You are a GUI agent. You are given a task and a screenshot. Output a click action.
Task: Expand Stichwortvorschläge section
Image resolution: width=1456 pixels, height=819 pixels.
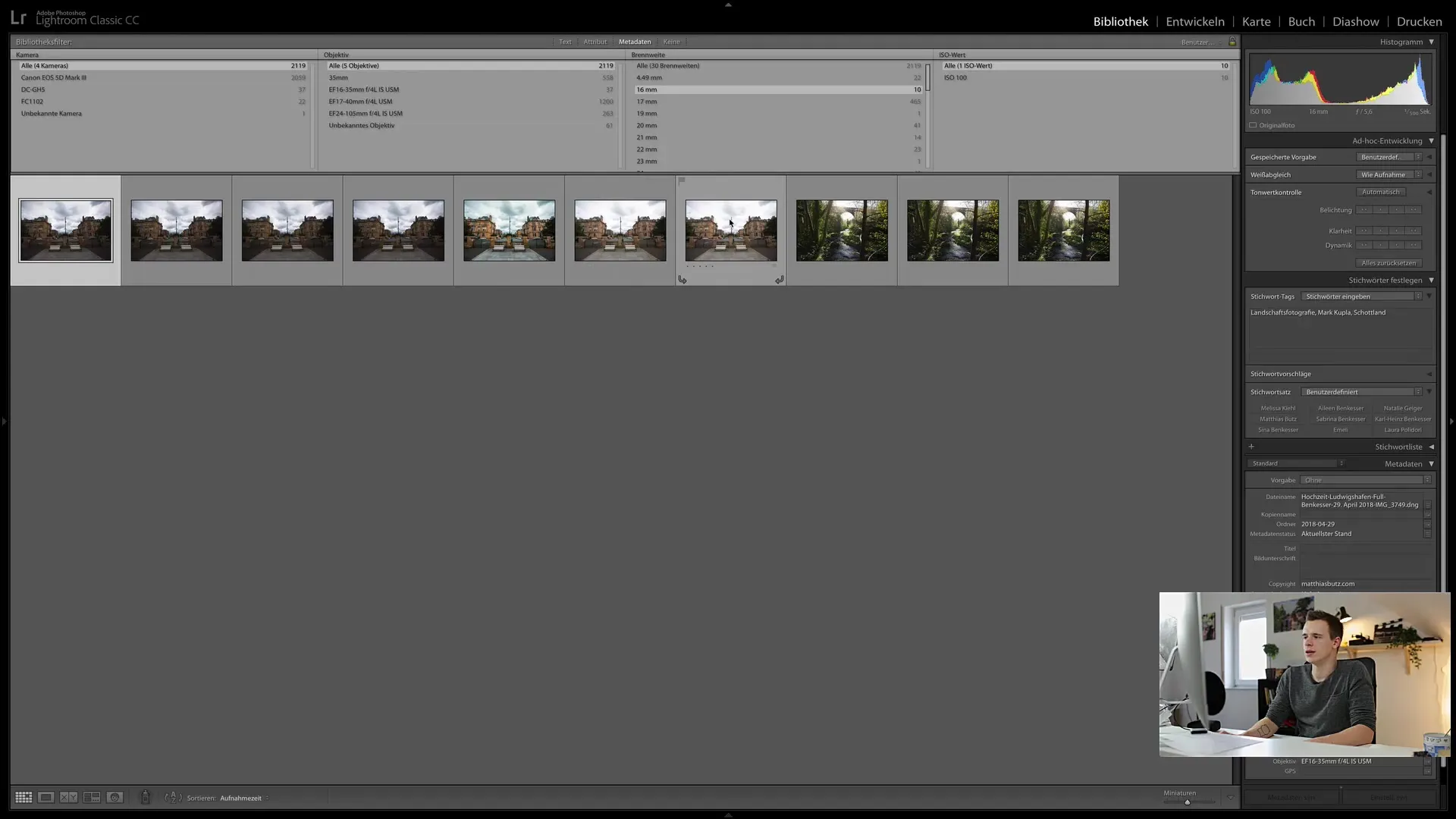(x=1429, y=374)
